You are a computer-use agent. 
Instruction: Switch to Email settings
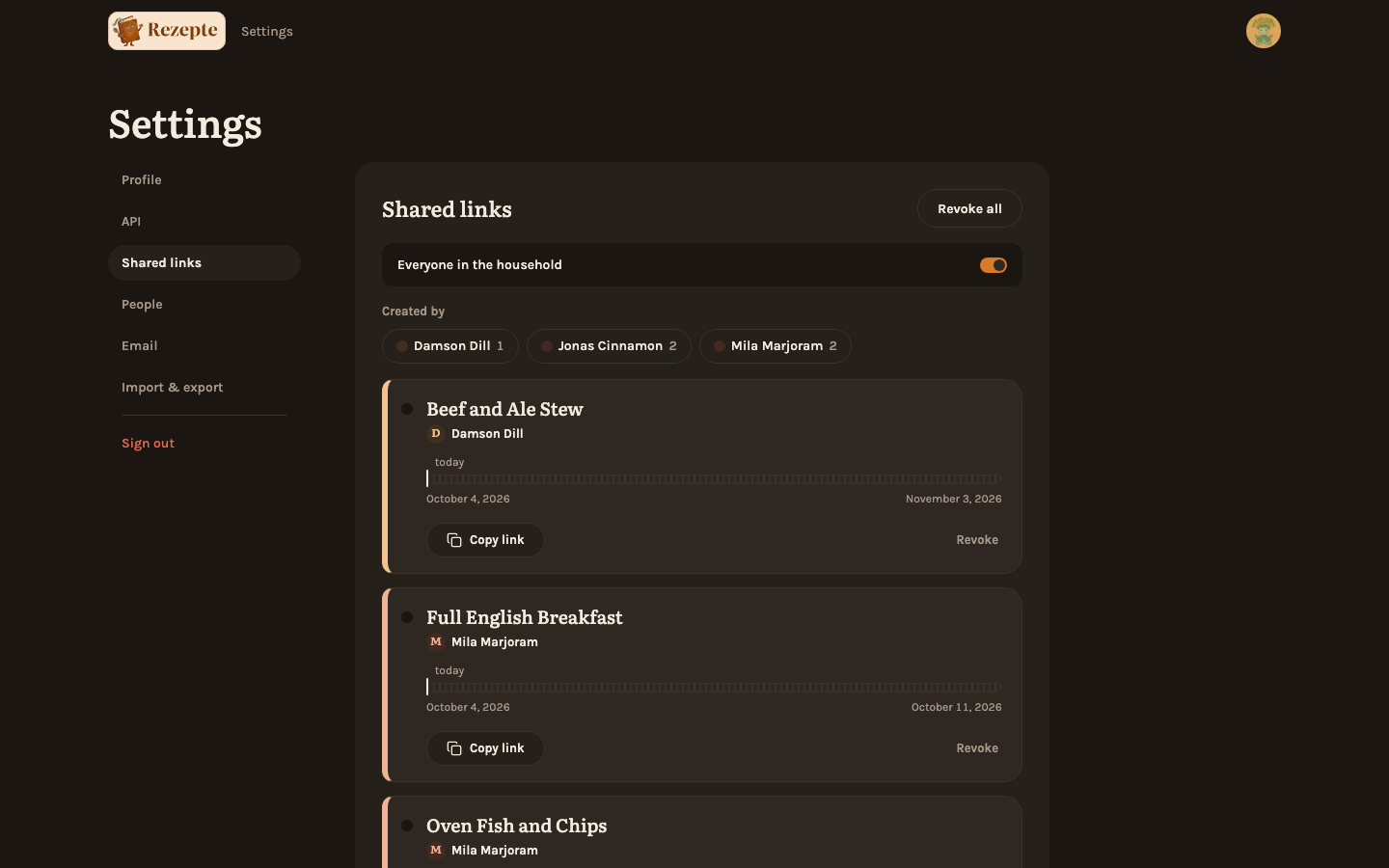[204, 346]
